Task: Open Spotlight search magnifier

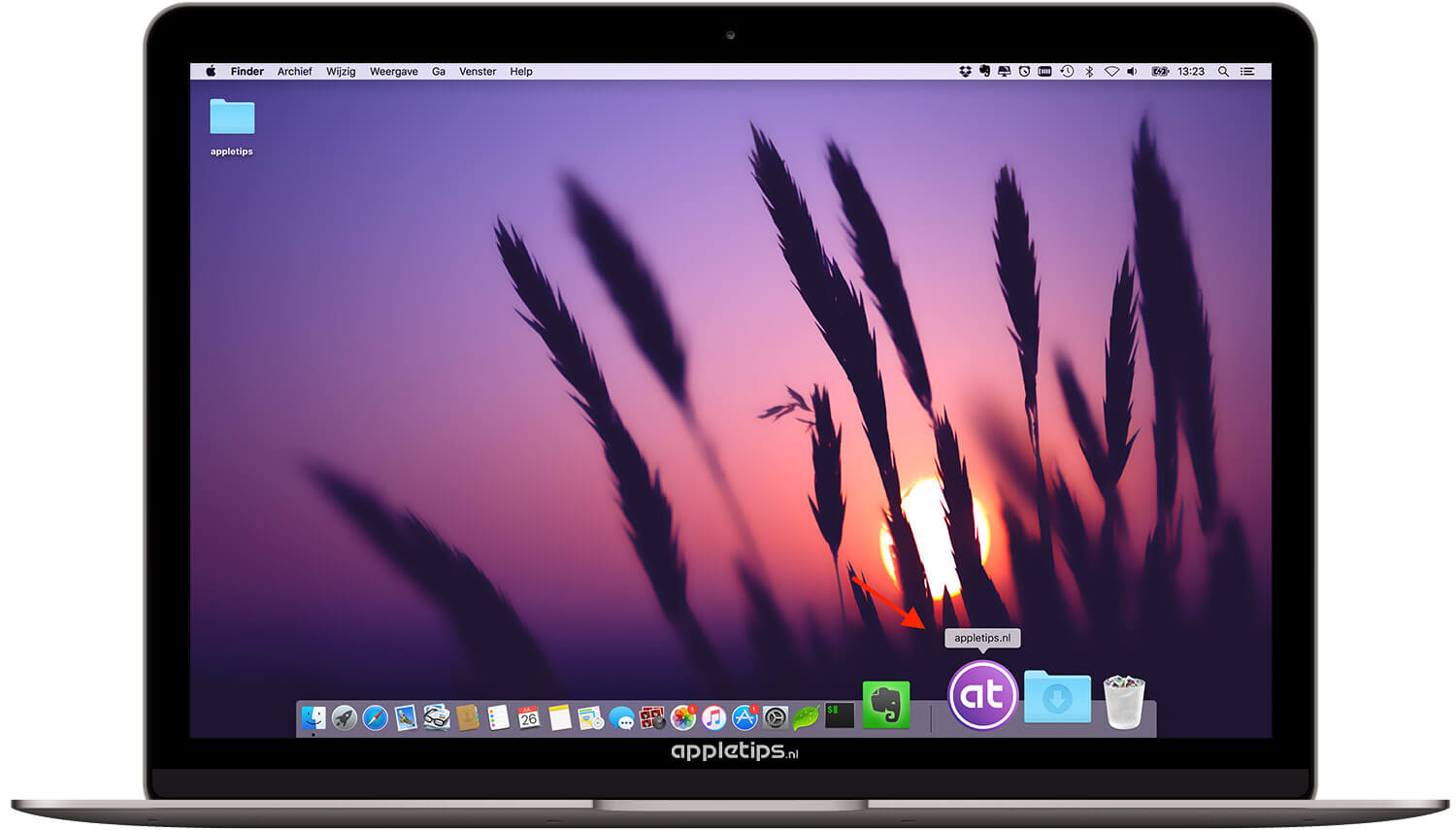Action: pyautogui.click(x=1224, y=72)
